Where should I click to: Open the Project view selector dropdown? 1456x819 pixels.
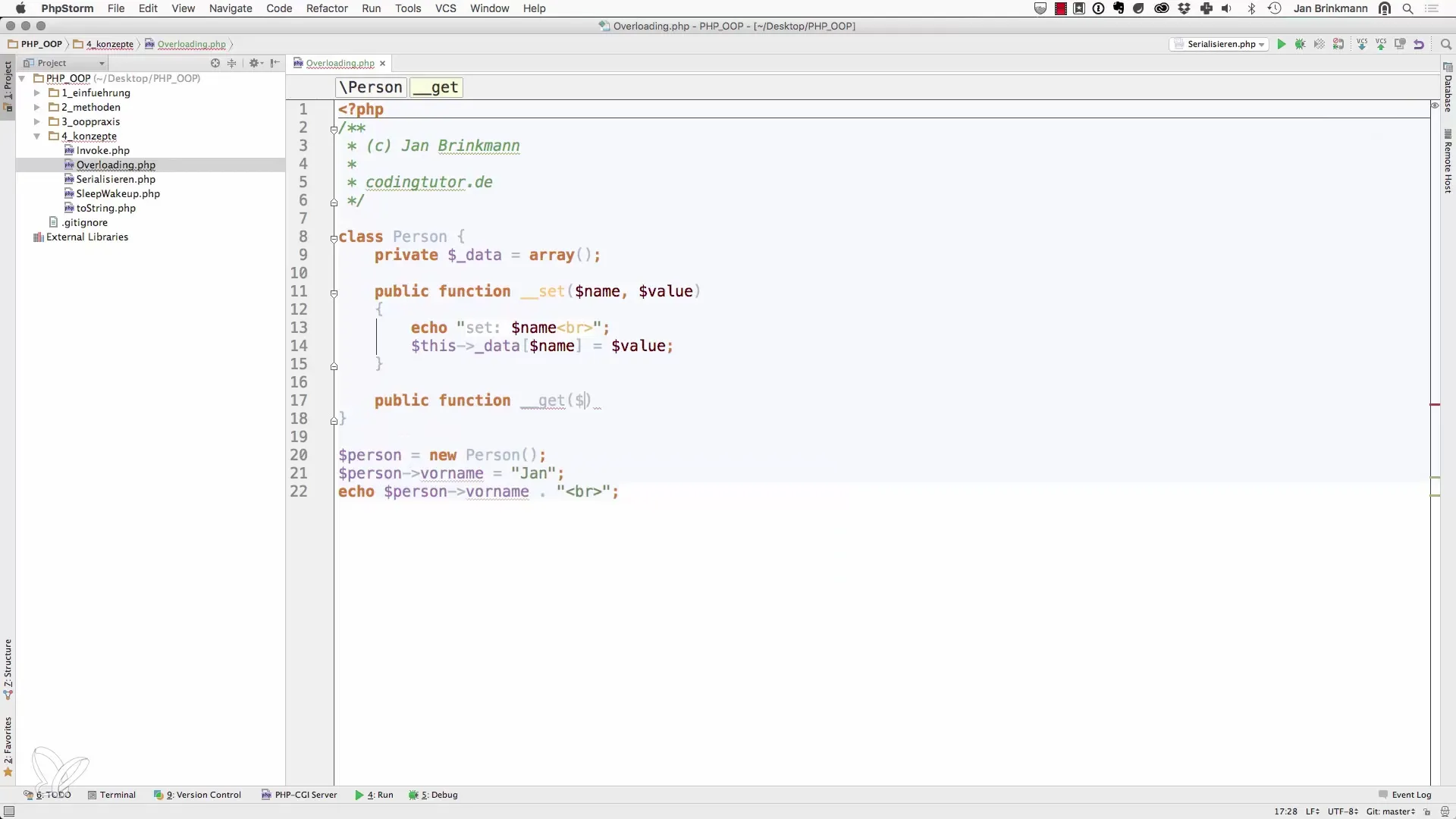point(64,63)
